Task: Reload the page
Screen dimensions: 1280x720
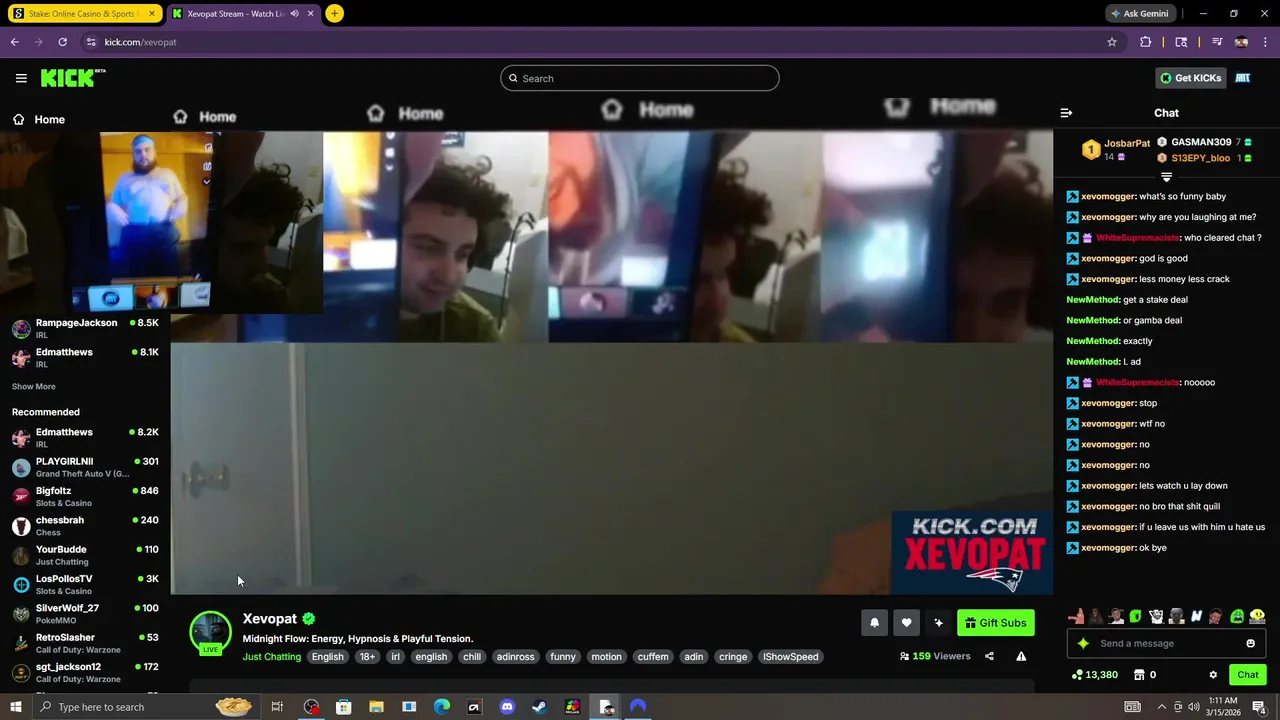Action: pos(62,42)
